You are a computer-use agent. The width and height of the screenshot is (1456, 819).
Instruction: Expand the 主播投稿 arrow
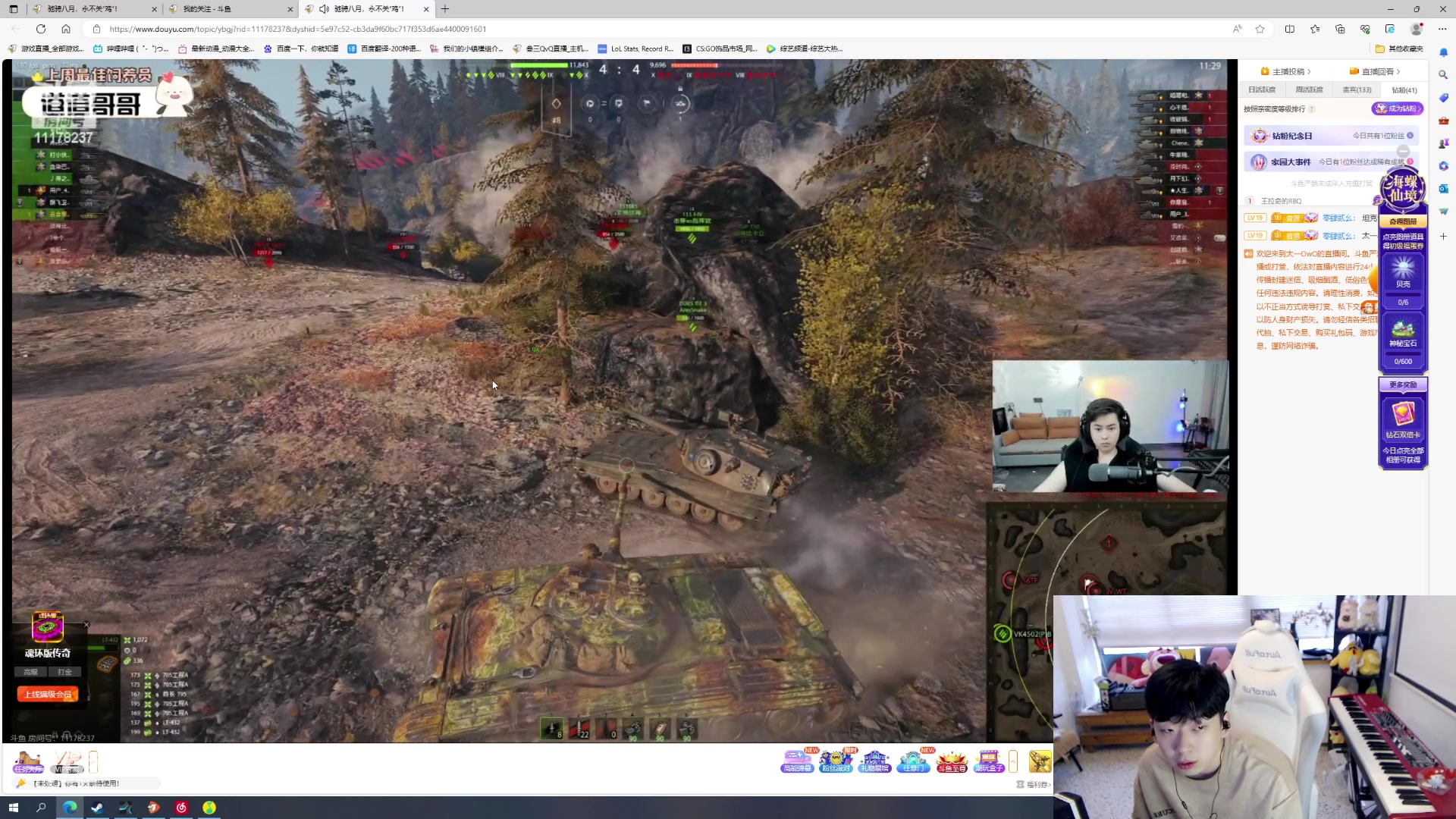tap(1309, 71)
